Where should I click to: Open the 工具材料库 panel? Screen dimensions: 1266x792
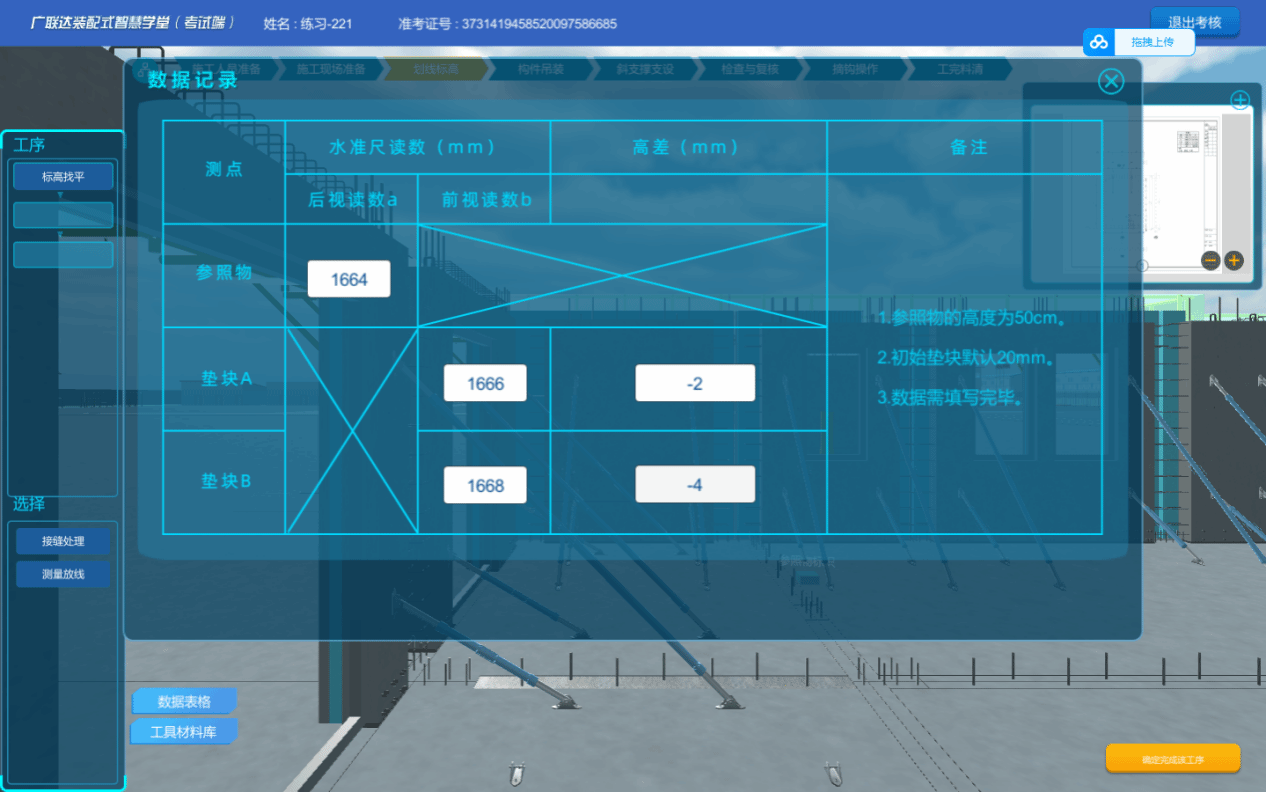[184, 732]
